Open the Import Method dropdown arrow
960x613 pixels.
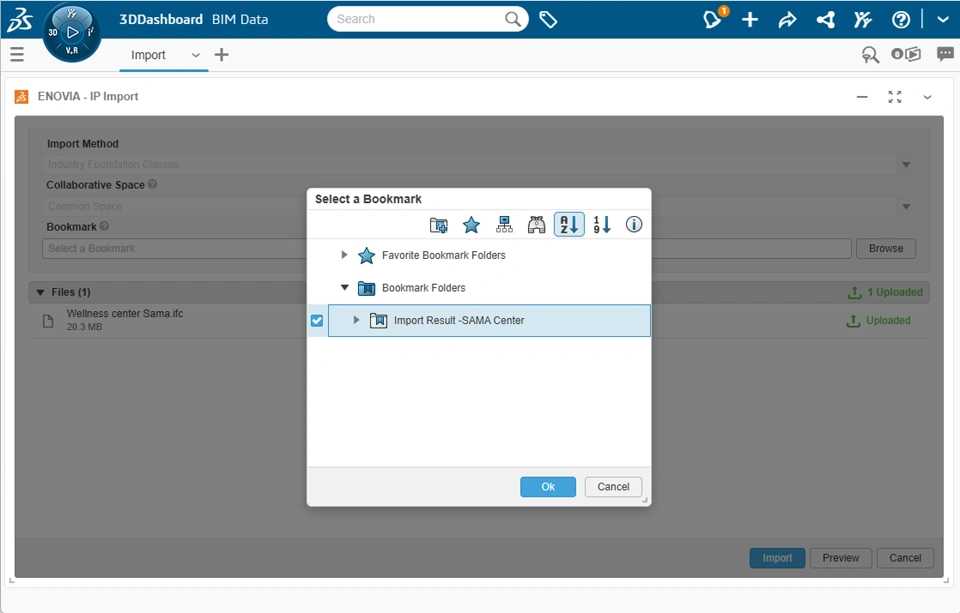click(x=906, y=164)
